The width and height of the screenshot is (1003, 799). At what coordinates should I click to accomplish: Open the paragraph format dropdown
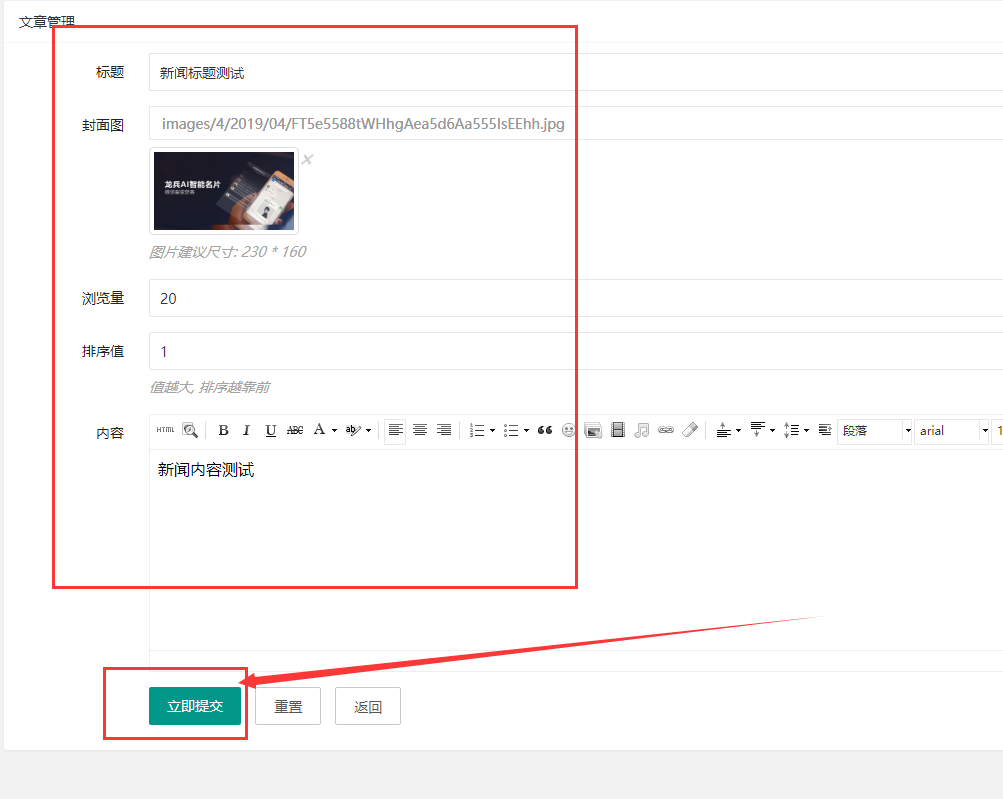coord(876,430)
